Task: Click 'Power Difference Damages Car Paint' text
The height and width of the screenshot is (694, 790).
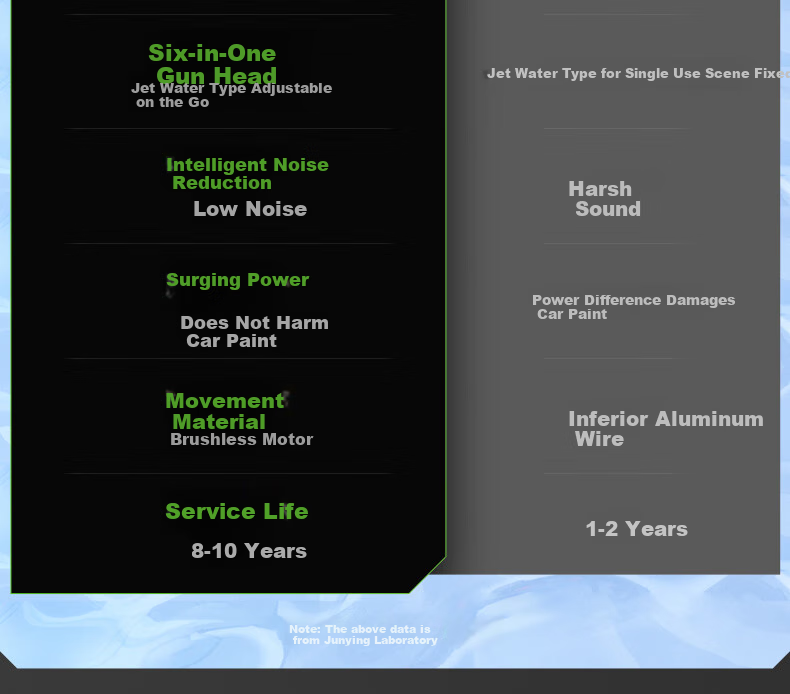Action: coord(634,307)
